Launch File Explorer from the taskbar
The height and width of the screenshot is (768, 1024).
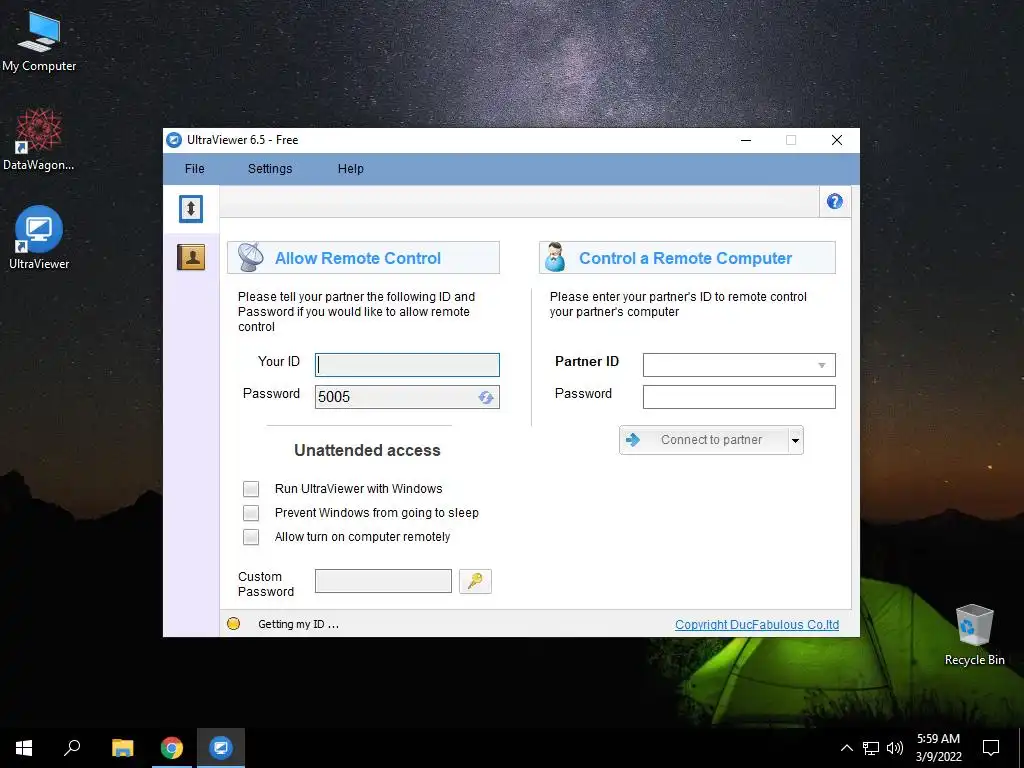click(123, 748)
